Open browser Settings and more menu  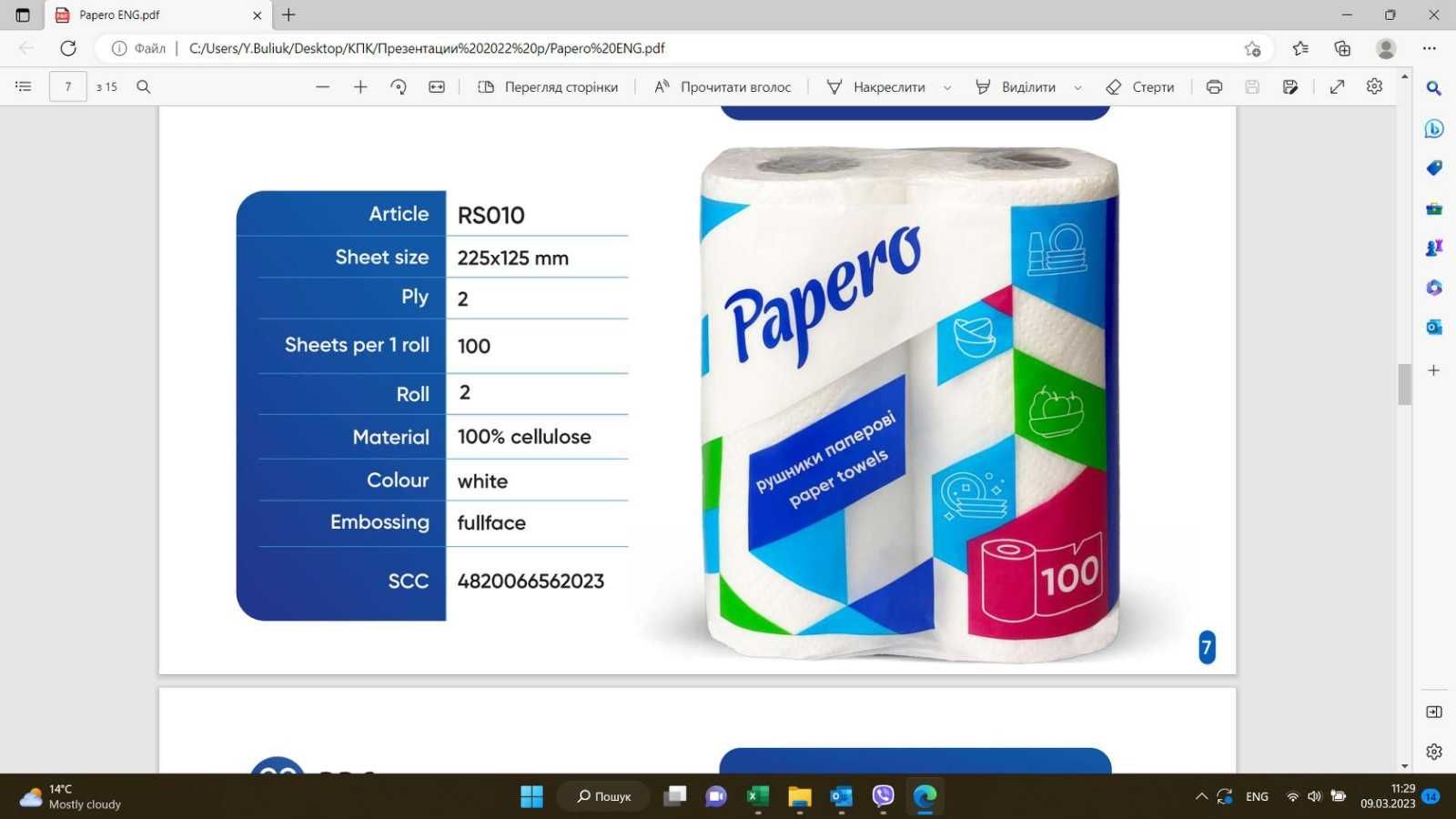tap(1430, 48)
